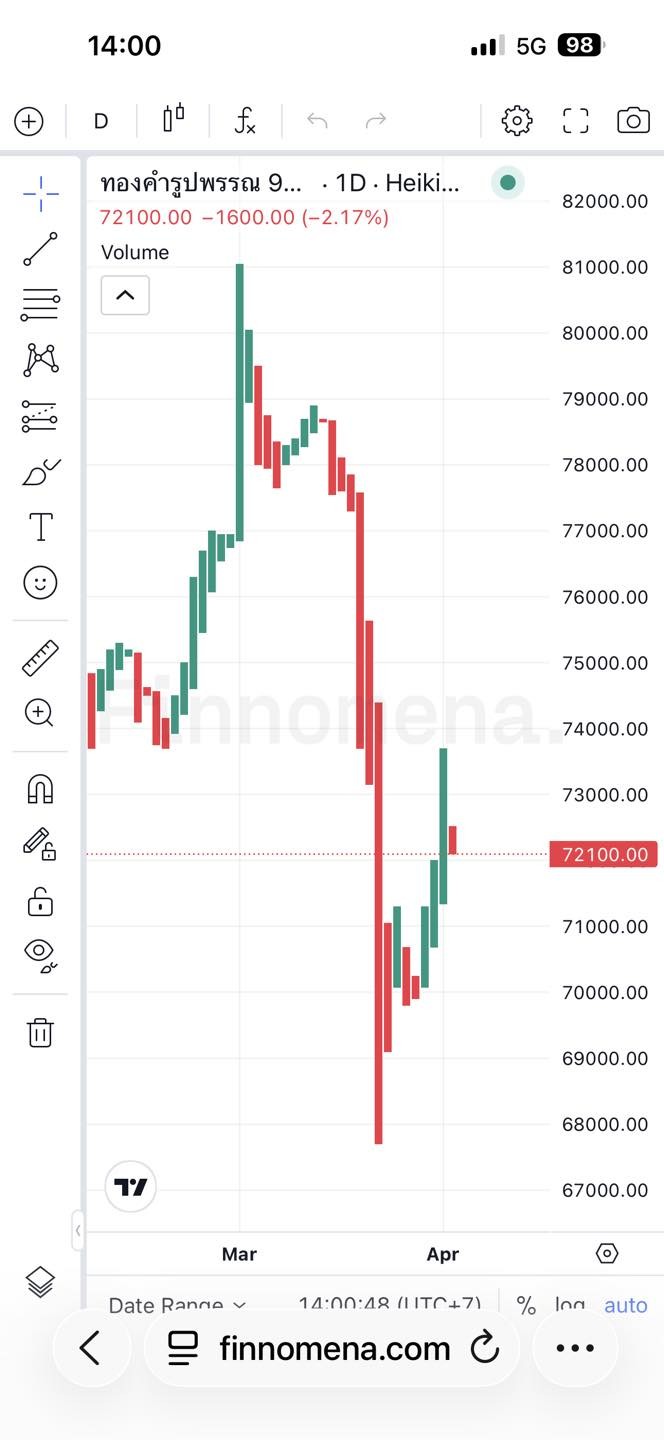The width and height of the screenshot is (664, 1440).
Task: Open the D timeframe interval selector
Action: [x=101, y=121]
